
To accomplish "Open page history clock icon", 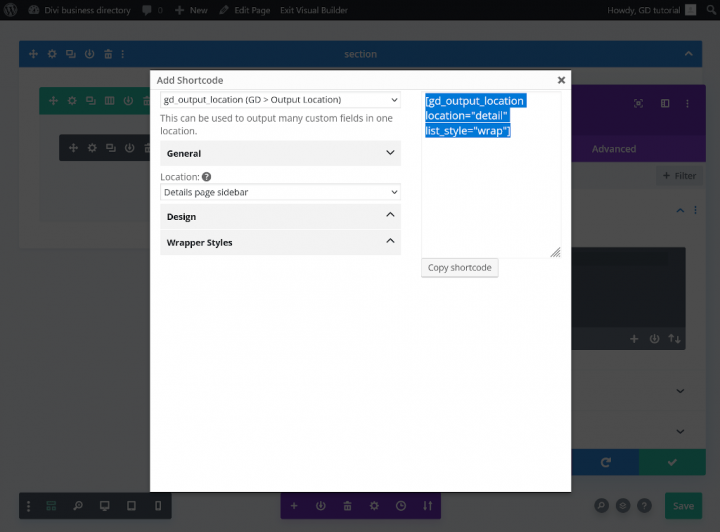I will click(401, 506).
